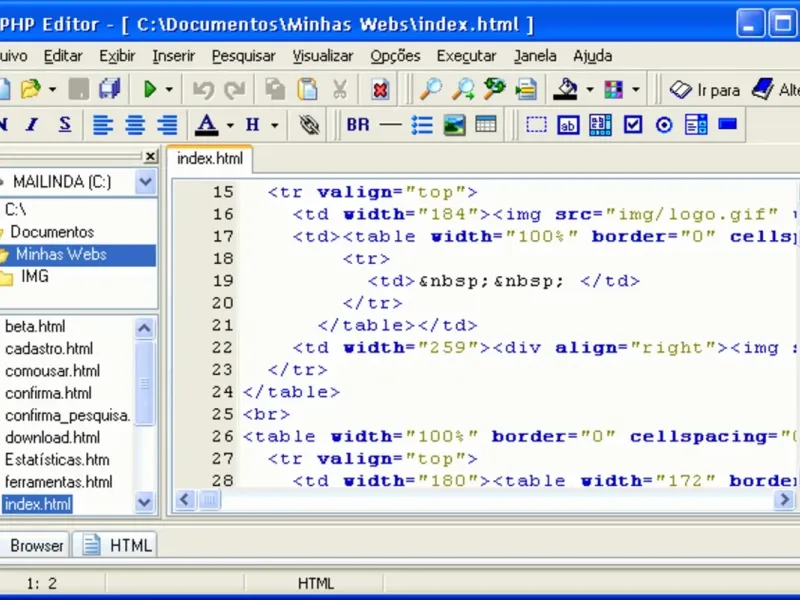800x600 pixels.
Task: Click the find magnifier icon
Action: [x=431, y=89]
